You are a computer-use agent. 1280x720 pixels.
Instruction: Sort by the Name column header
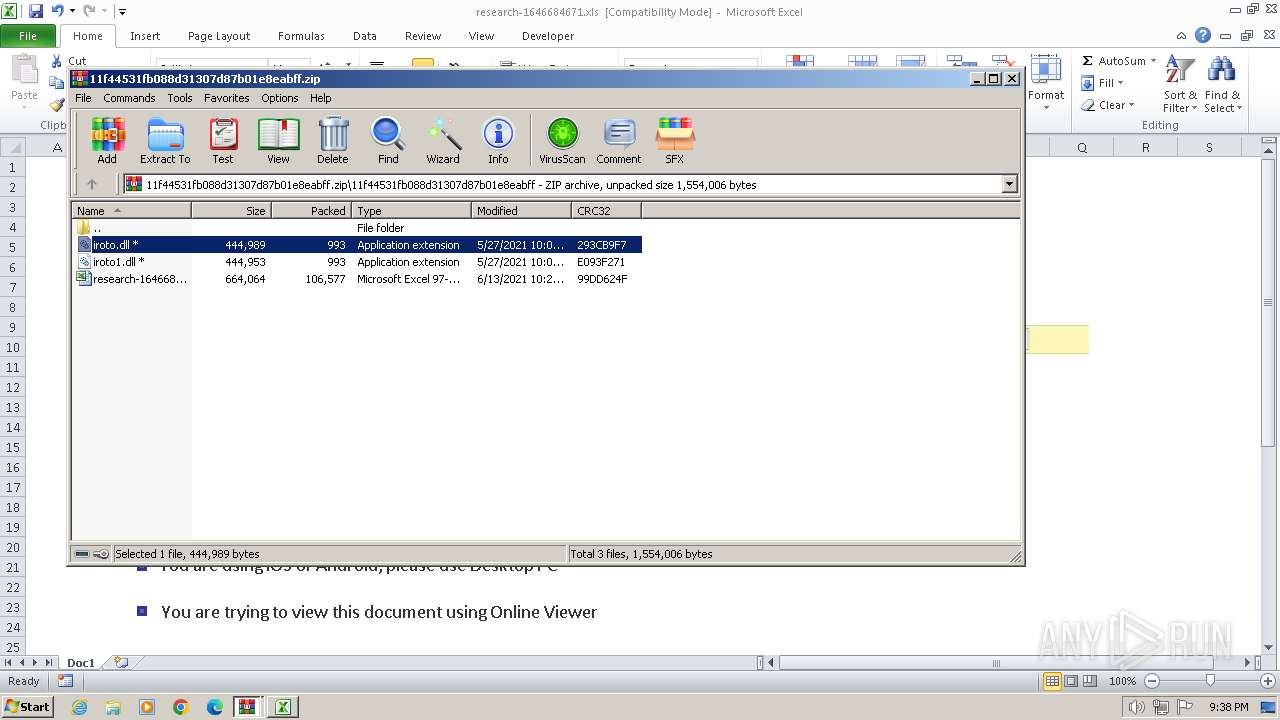[132, 211]
